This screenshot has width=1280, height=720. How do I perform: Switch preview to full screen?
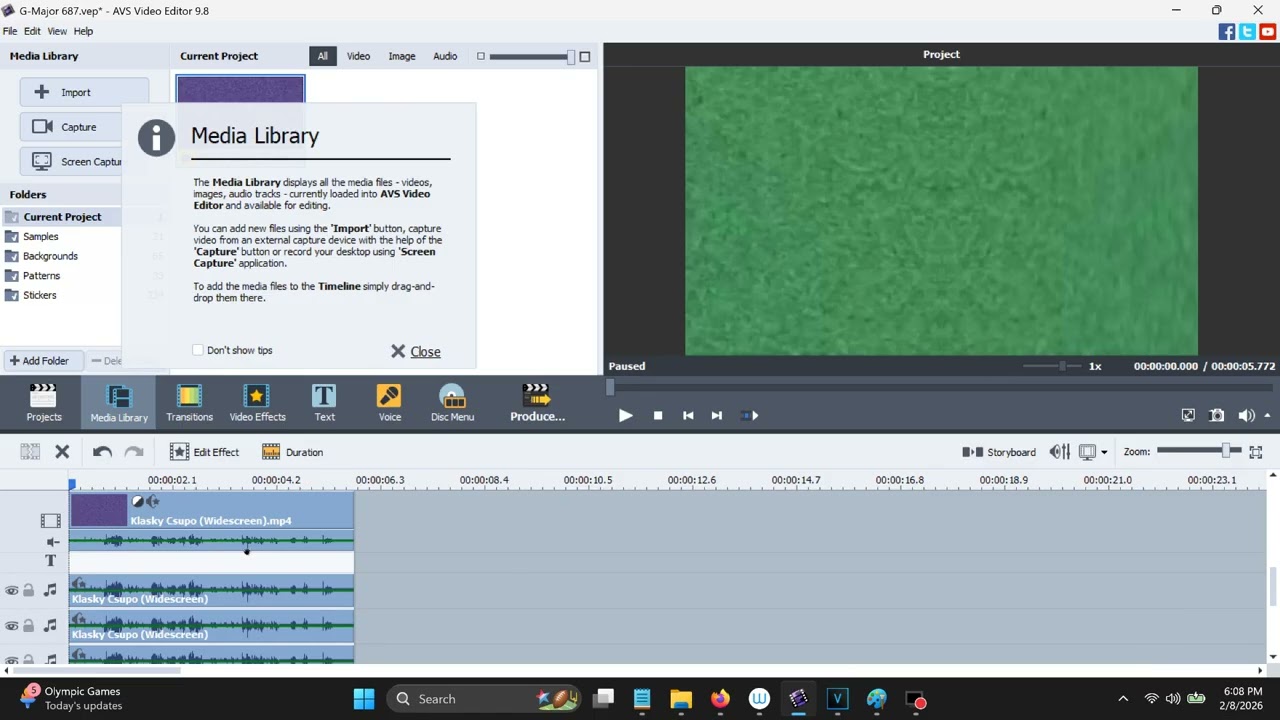point(1188,415)
